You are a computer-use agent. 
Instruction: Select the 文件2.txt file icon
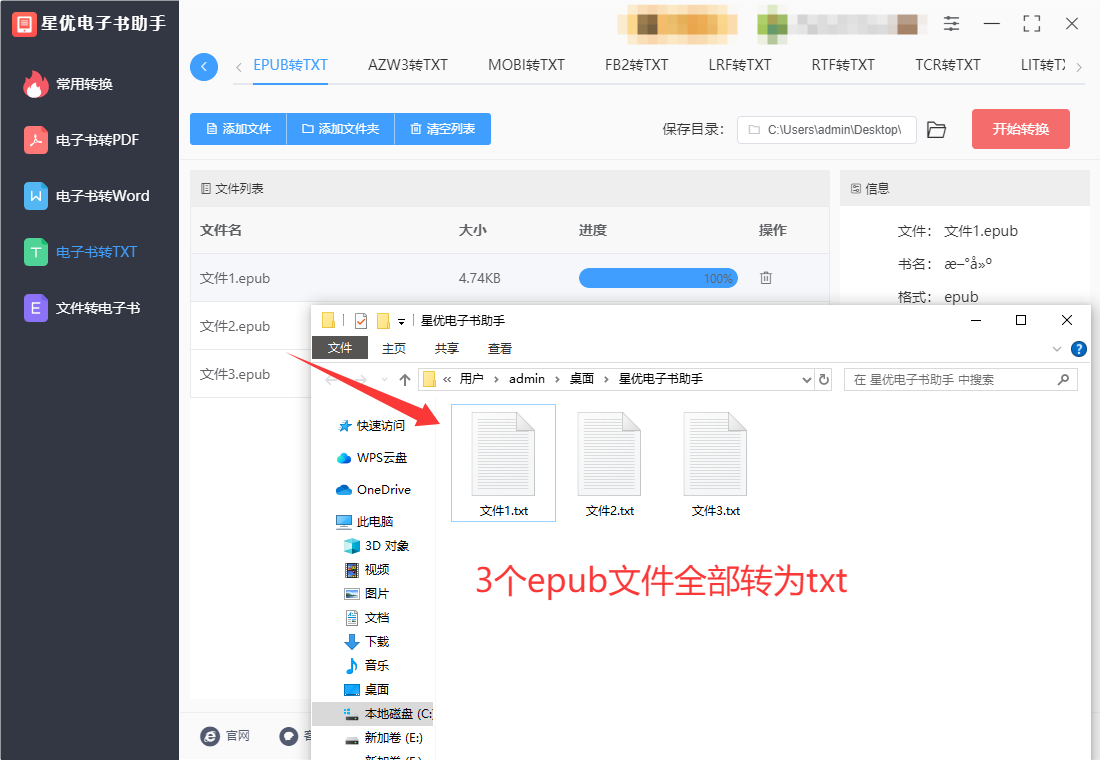[609, 462]
